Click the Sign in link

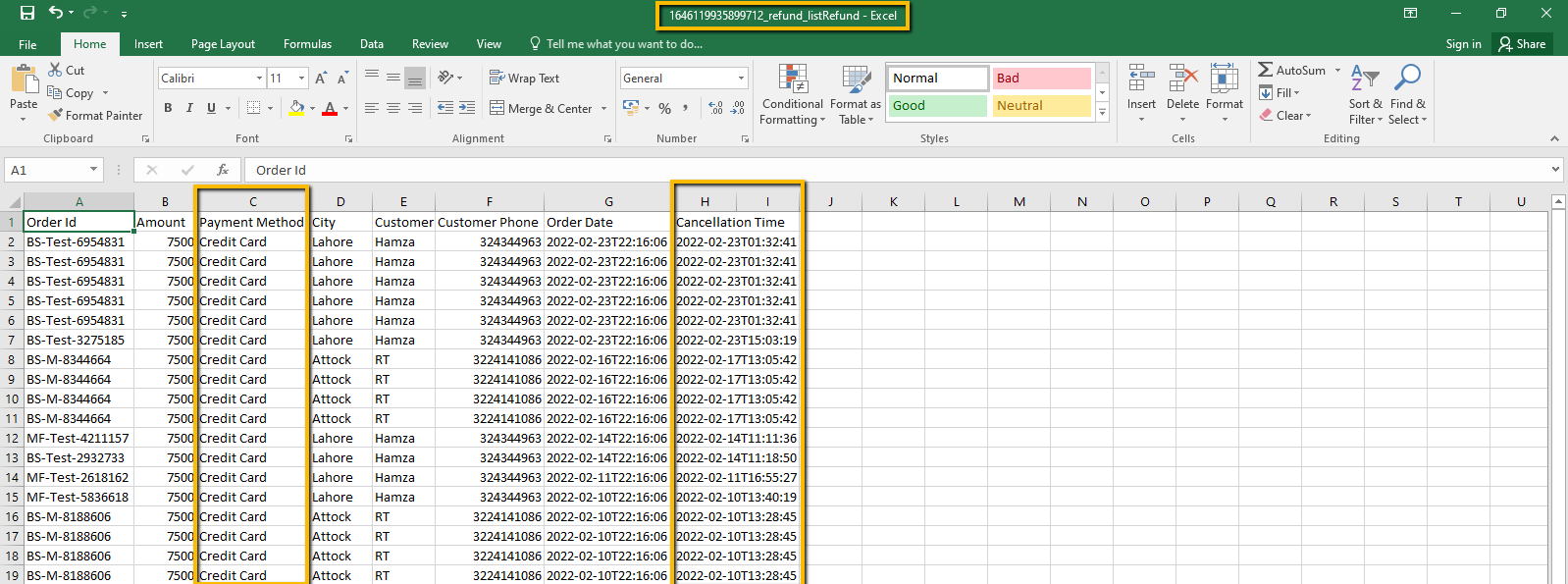click(1463, 44)
